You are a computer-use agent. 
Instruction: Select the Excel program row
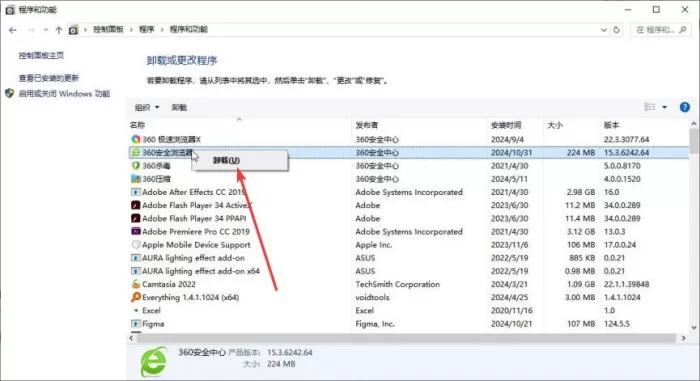408,310
